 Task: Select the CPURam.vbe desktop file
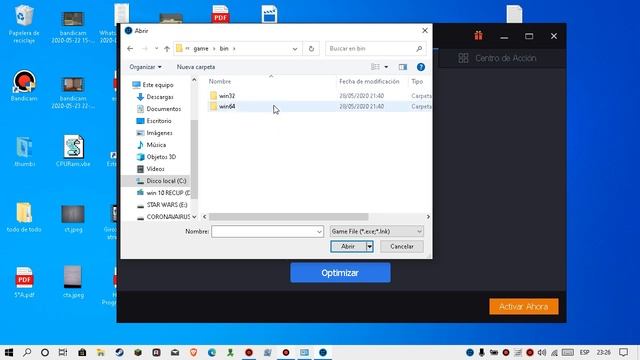[x=73, y=151]
